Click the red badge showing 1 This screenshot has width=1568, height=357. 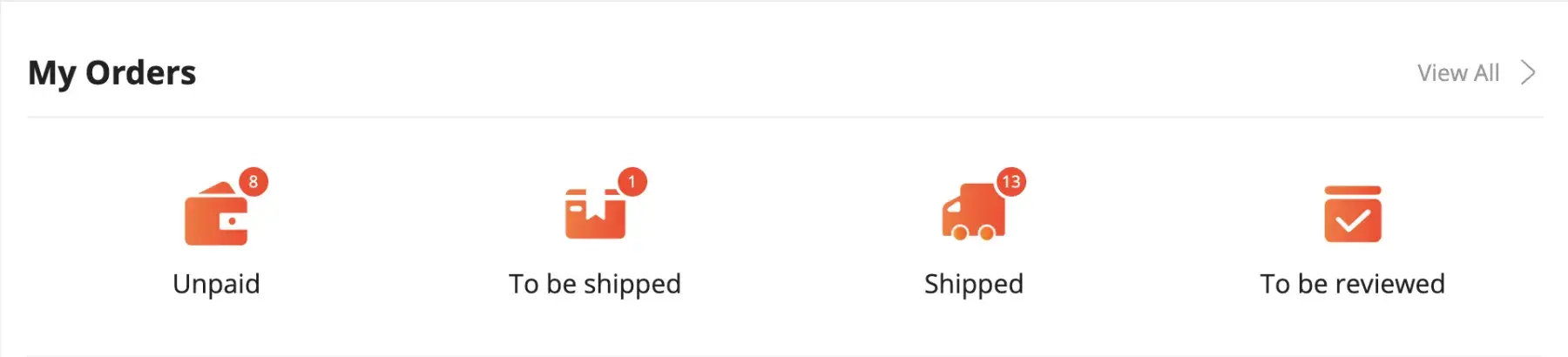pyautogui.click(x=632, y=182)
